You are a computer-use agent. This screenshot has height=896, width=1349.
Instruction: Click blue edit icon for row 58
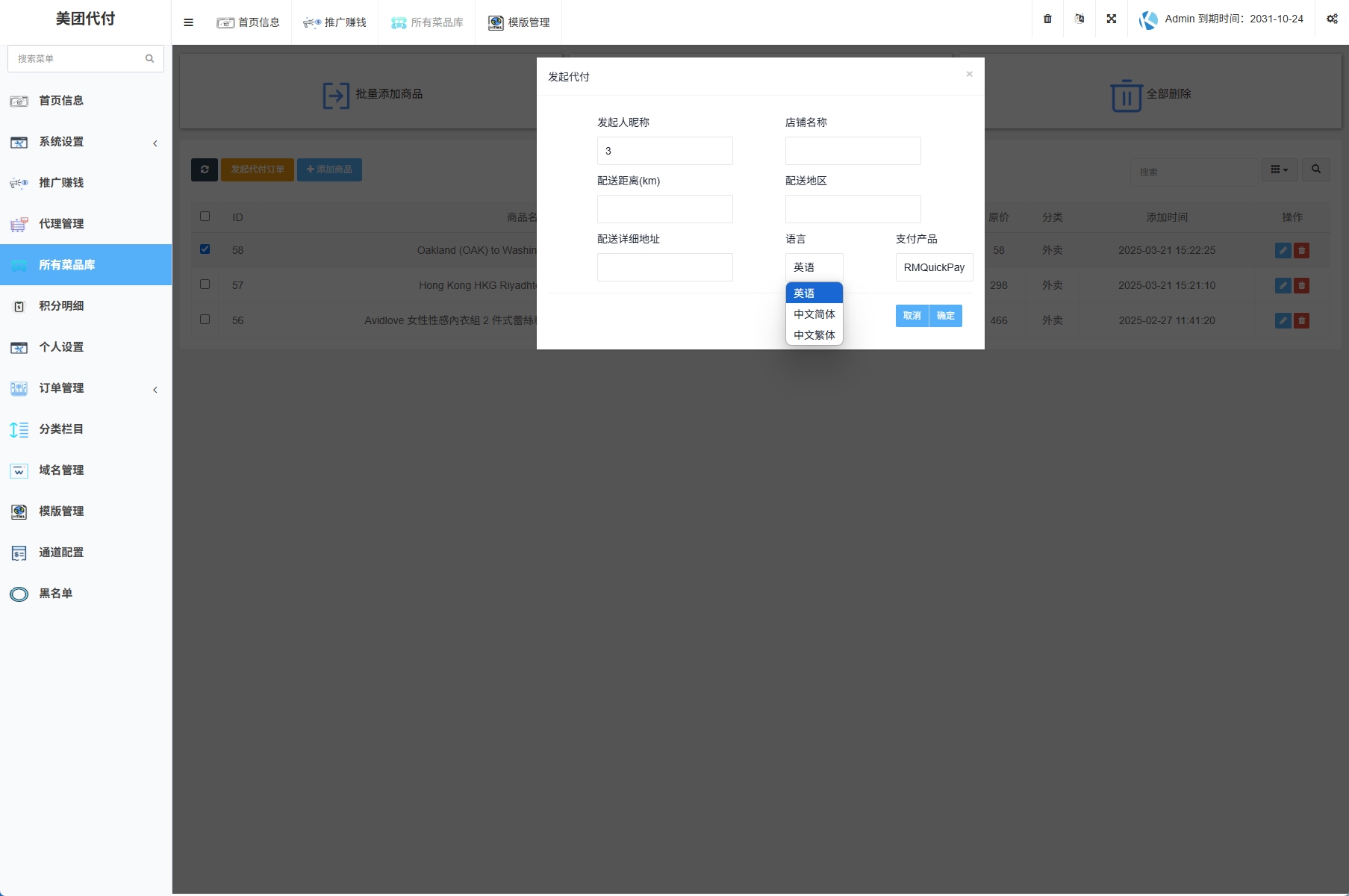[x=1283, y=251]
